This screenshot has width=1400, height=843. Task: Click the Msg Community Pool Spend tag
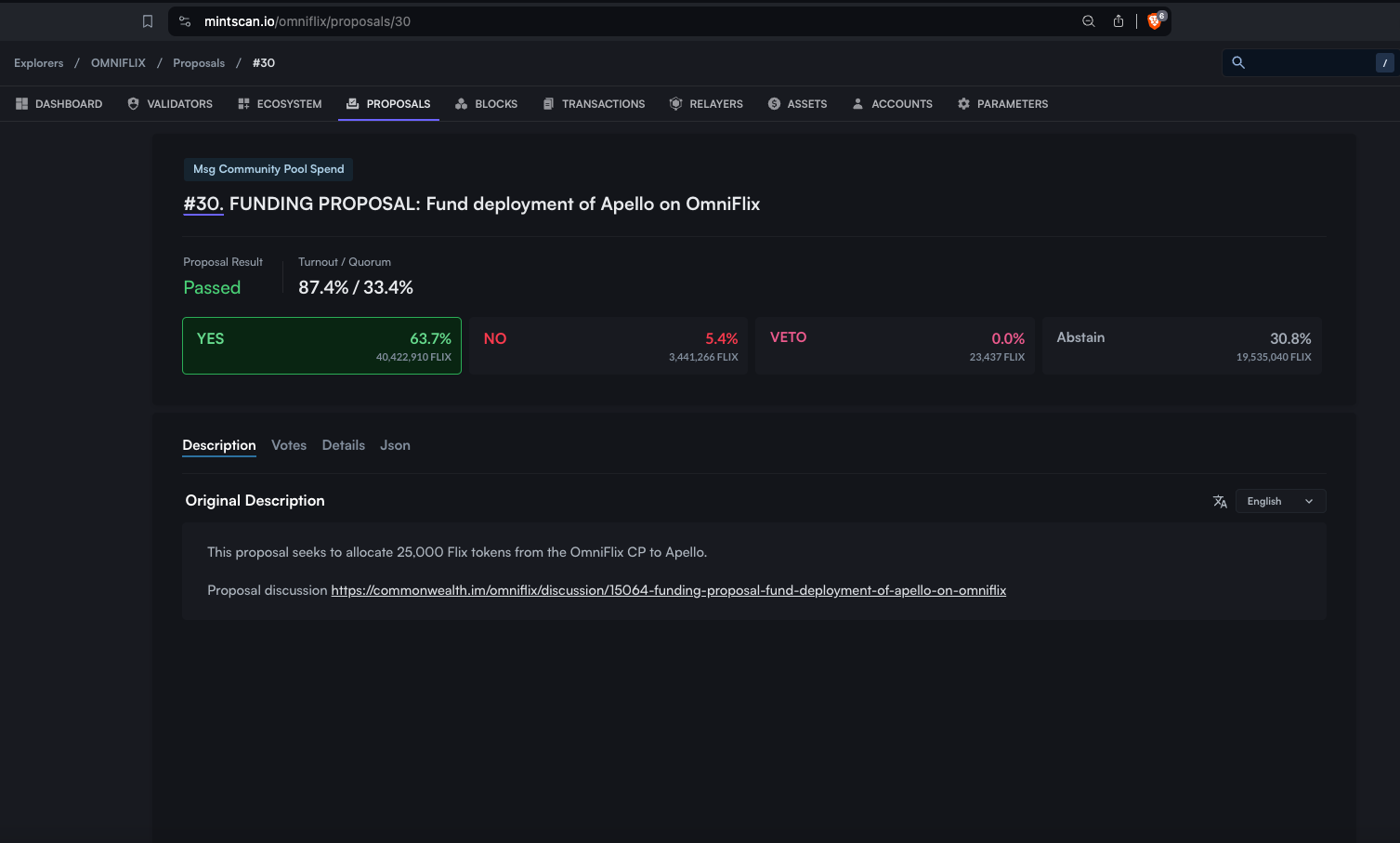[268, 169]
